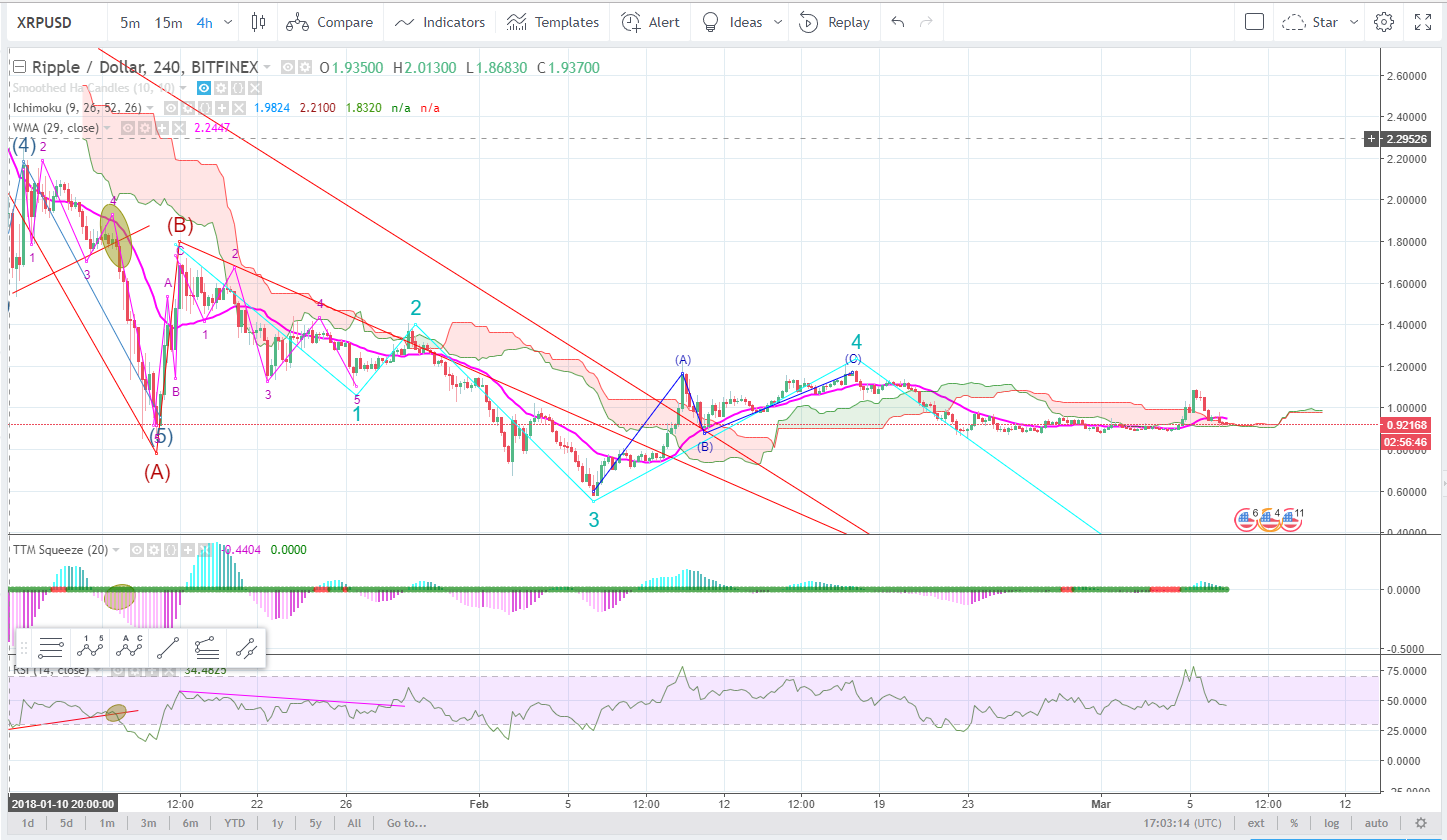The height and width of the screenshot is (840, 1447).
Task: Hide the Ichimoku indicator
Action: pyautogui.click(x=171, y=107)
